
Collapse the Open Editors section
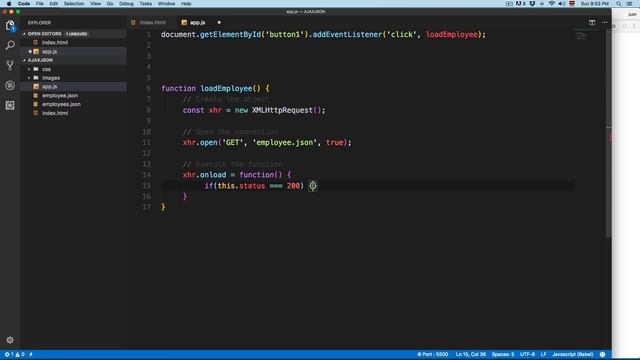24,34
